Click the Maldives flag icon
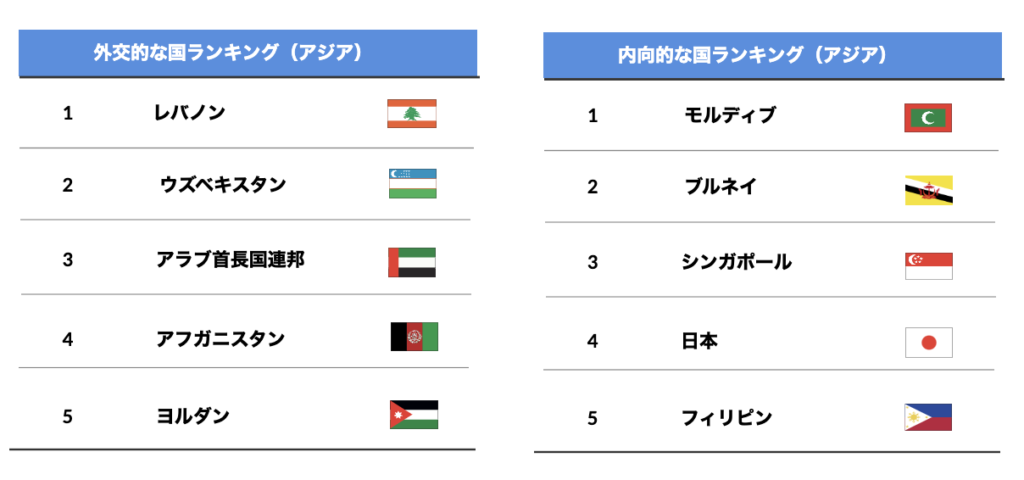Viewport: 1024px width, 480px height. (928, 118)
